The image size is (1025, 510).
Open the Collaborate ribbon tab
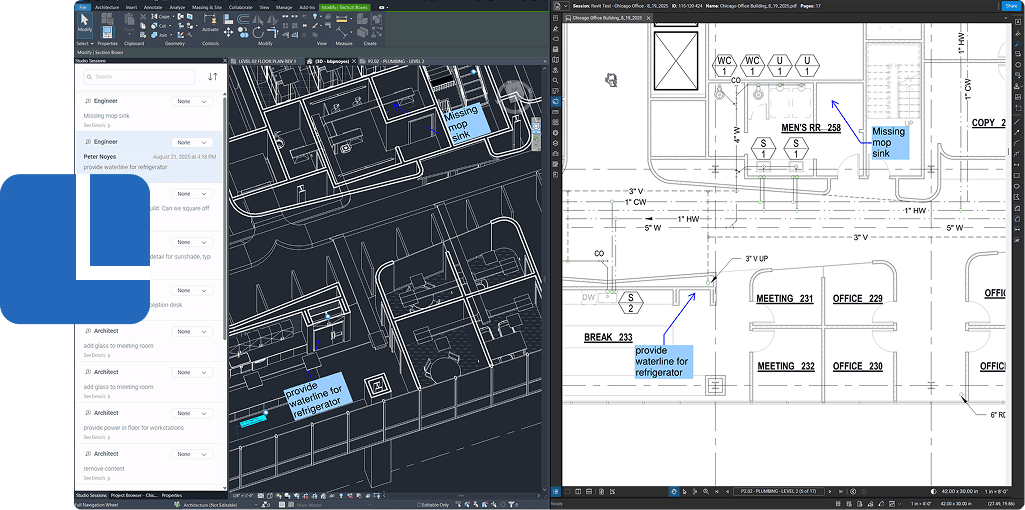click(x=240, y=7)
